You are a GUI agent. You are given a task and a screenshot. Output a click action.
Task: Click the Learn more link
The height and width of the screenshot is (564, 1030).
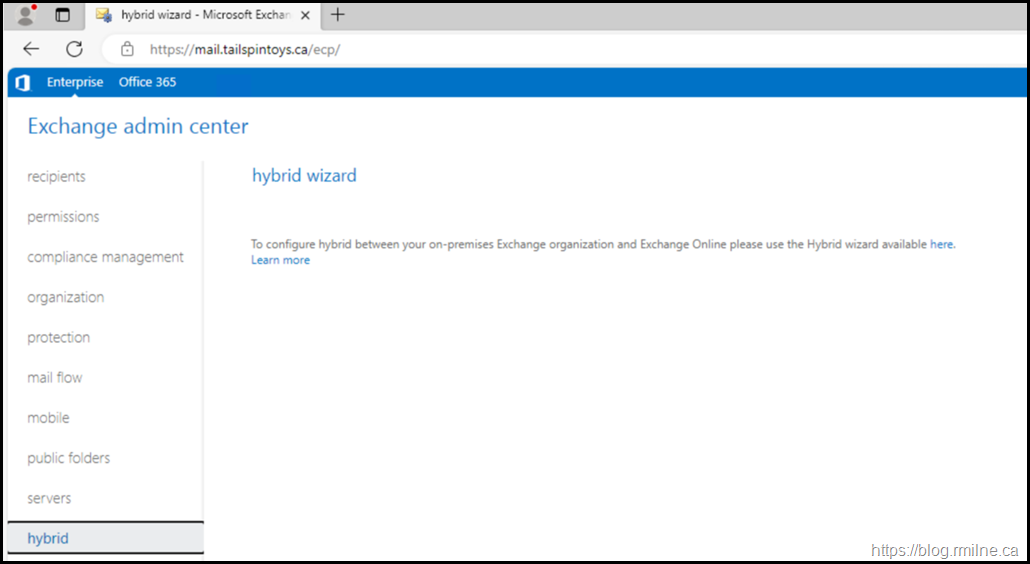tap(280, 260)
